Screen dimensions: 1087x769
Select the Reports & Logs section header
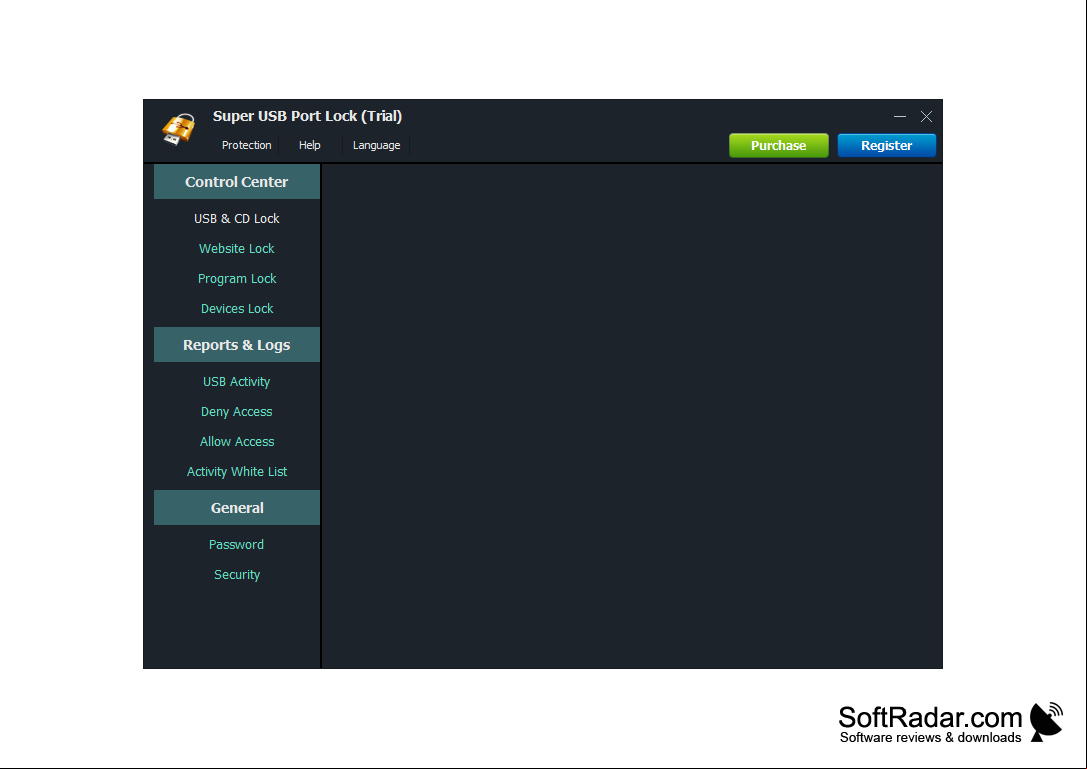point(236,345)
